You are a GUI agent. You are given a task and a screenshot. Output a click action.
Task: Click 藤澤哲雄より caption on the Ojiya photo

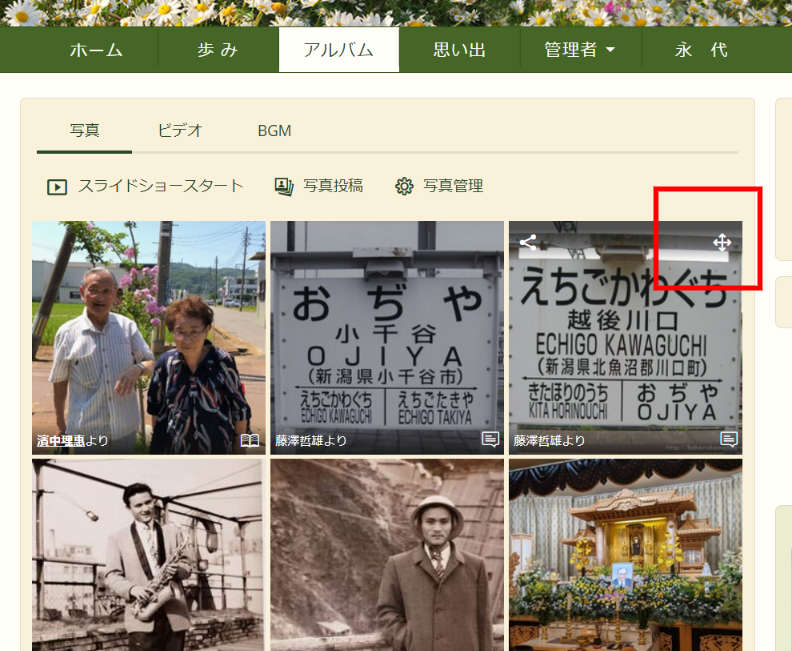(311, 441)
